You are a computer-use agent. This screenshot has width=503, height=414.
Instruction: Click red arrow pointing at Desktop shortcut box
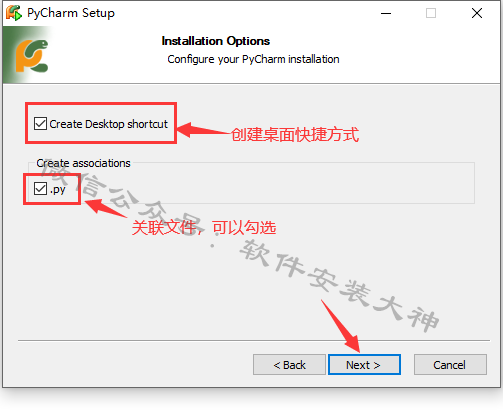click(x=204, y=130)
